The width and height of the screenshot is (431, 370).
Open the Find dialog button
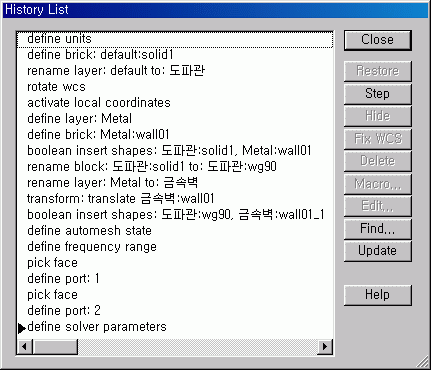pos(378,229)
